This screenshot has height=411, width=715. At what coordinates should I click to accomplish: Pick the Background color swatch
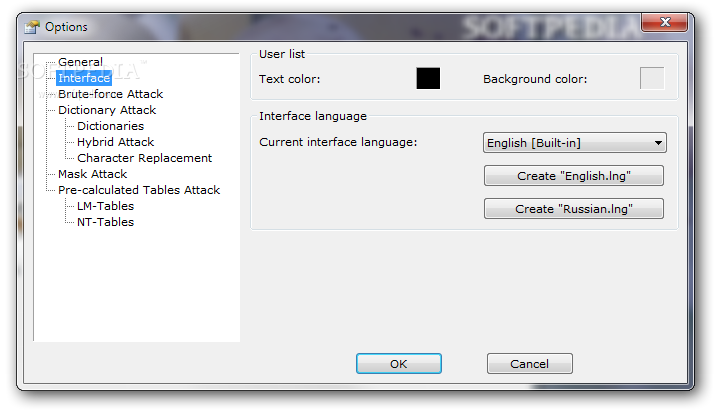coord(652,78)
